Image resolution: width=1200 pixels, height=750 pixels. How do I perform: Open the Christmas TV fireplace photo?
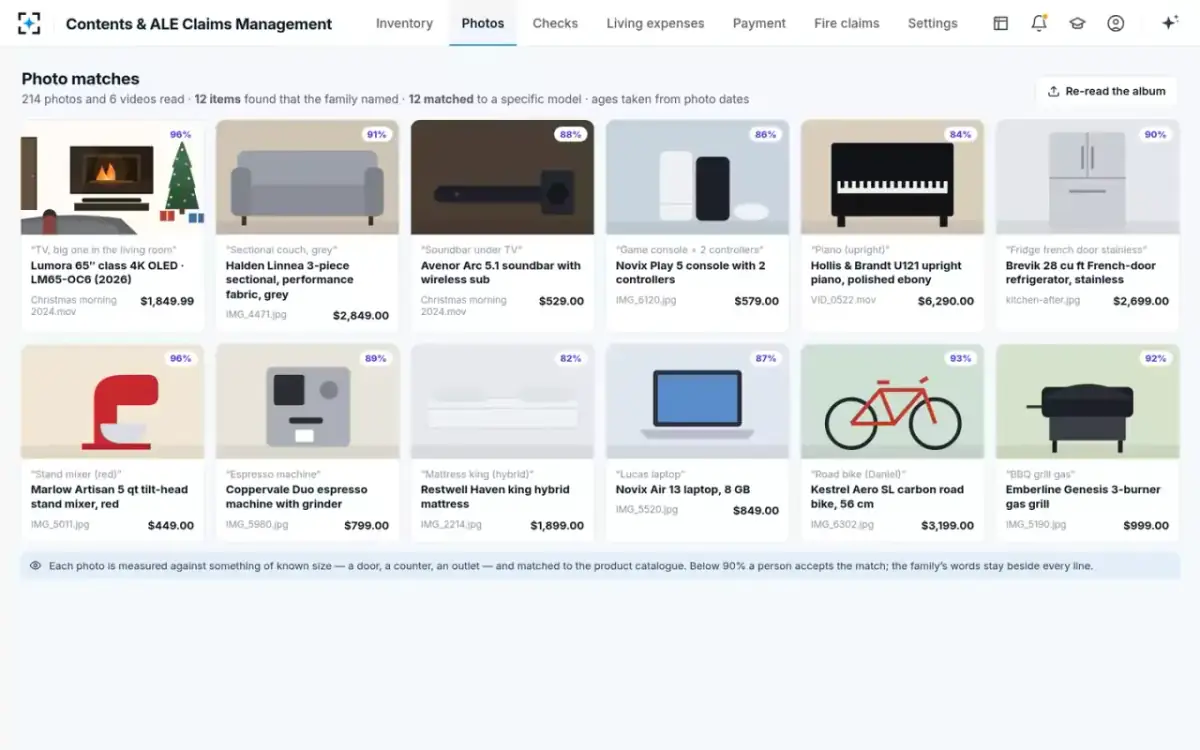(113, 178)
